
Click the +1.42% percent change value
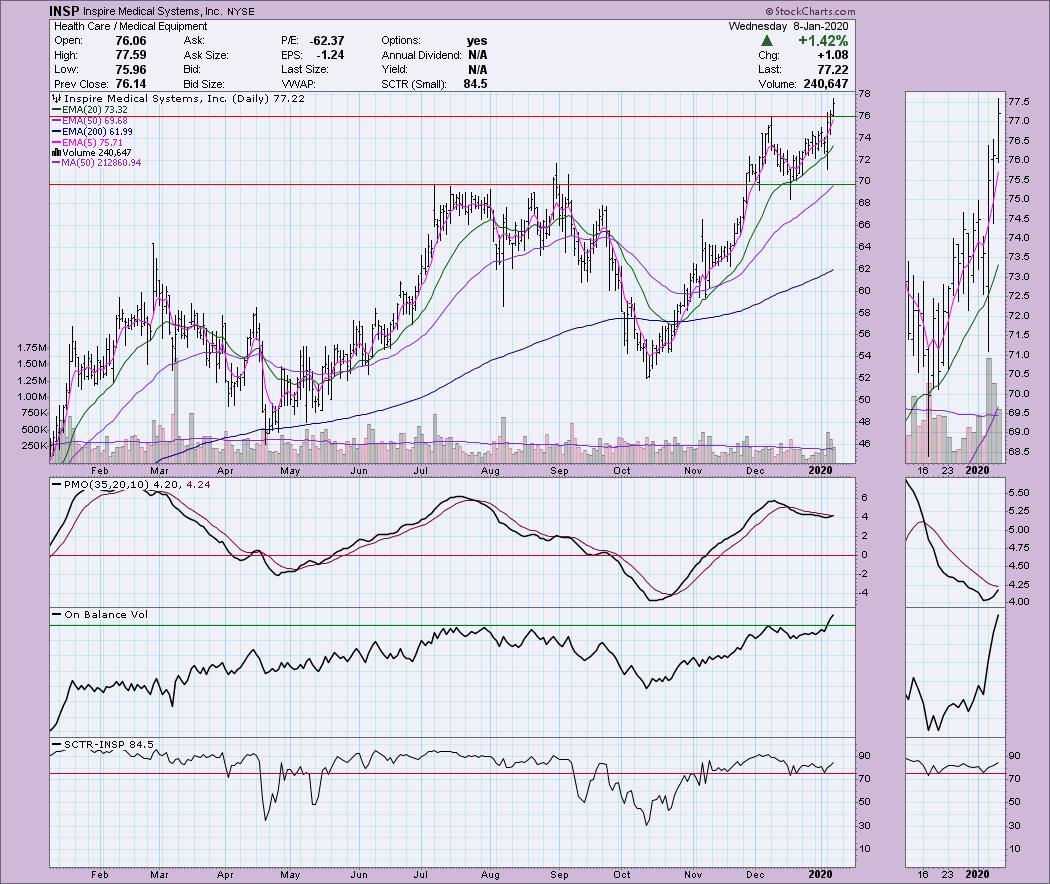(823, 41)
